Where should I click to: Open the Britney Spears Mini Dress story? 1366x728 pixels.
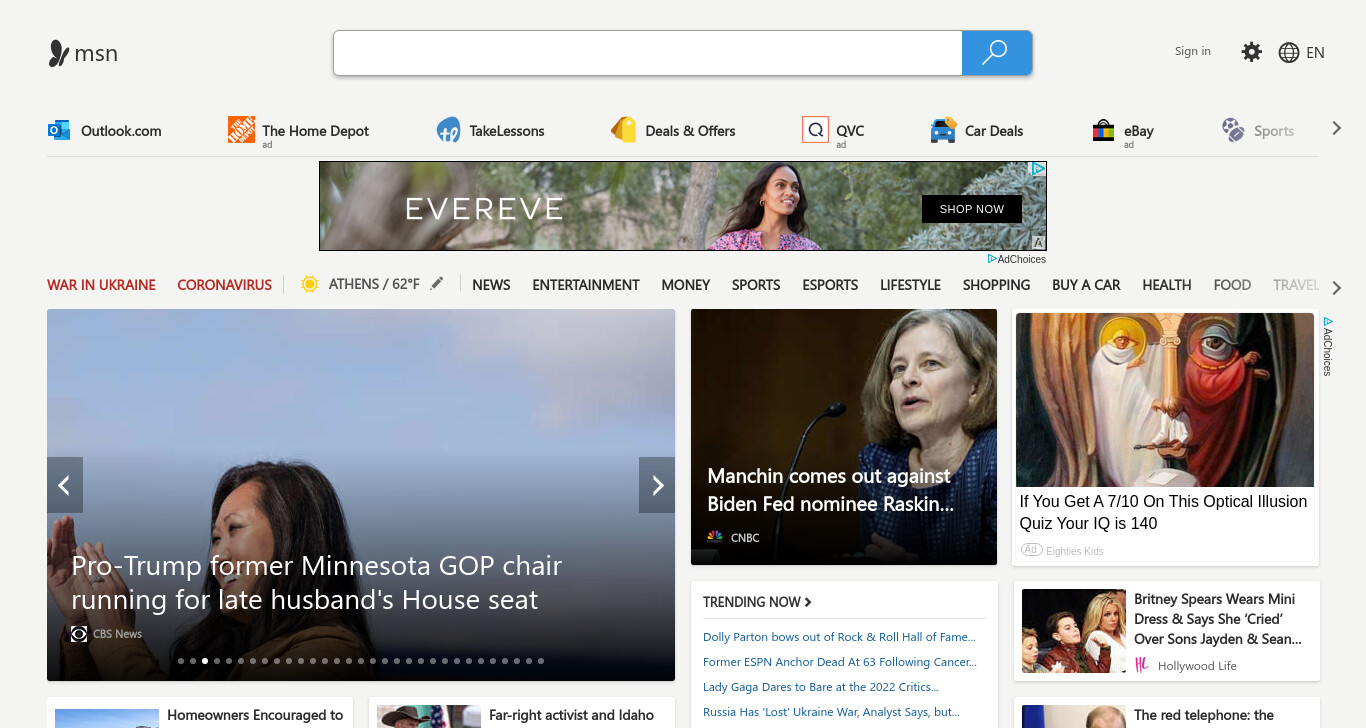click(1218, 619)
